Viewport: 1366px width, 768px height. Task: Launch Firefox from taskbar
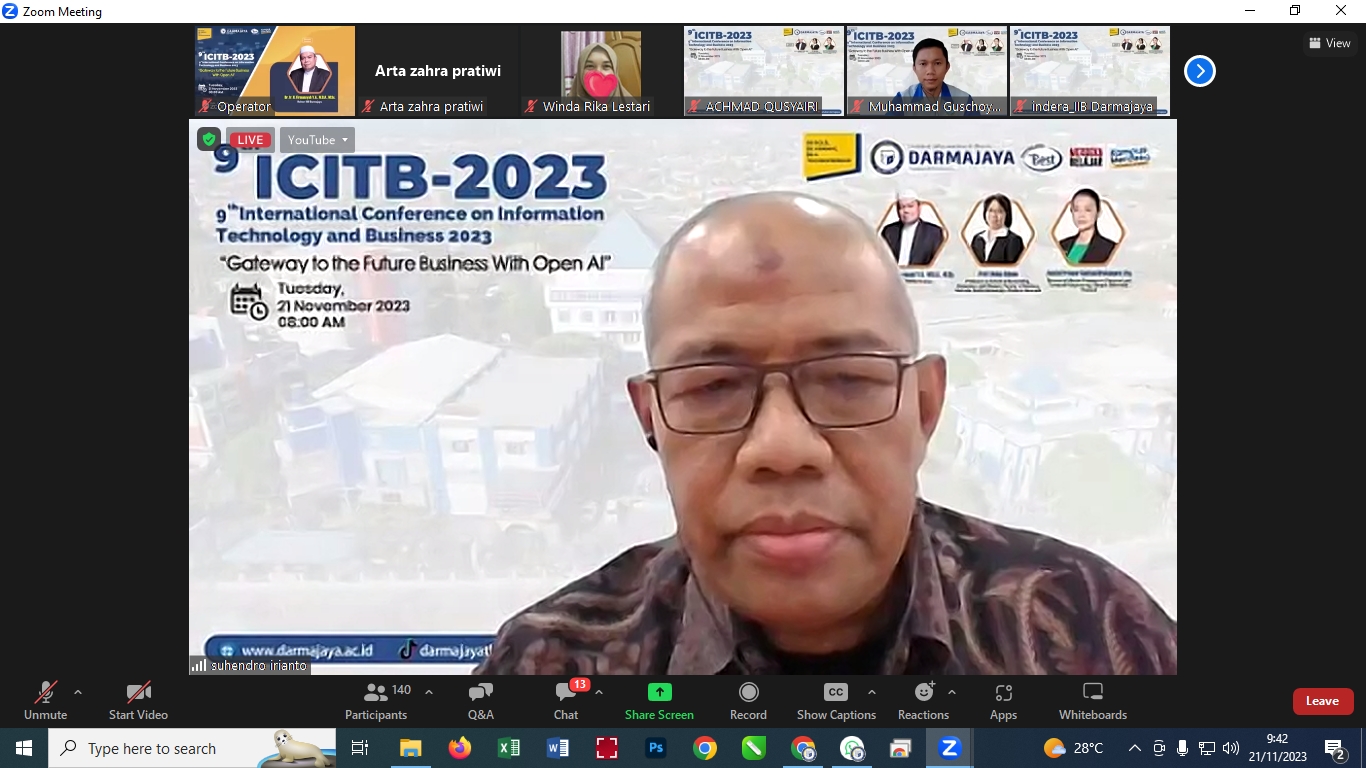tap(459, 748)
